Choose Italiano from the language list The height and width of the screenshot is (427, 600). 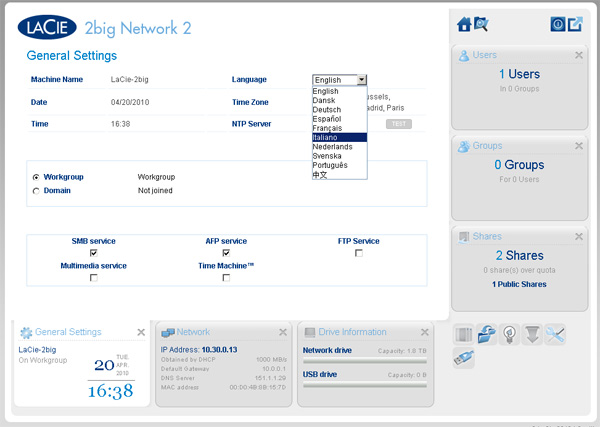tap(339, 137)
